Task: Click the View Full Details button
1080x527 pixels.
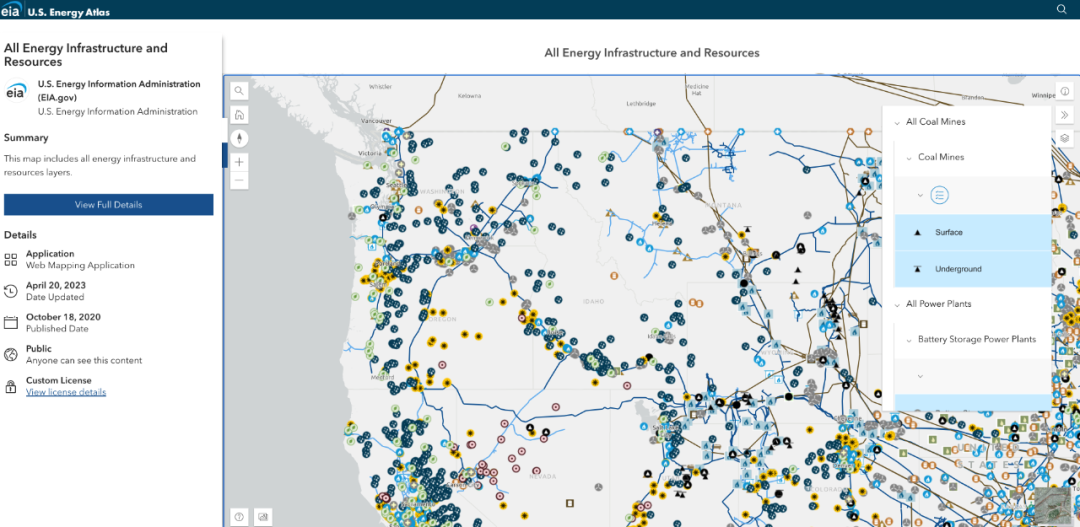Action: click(108, 205)
